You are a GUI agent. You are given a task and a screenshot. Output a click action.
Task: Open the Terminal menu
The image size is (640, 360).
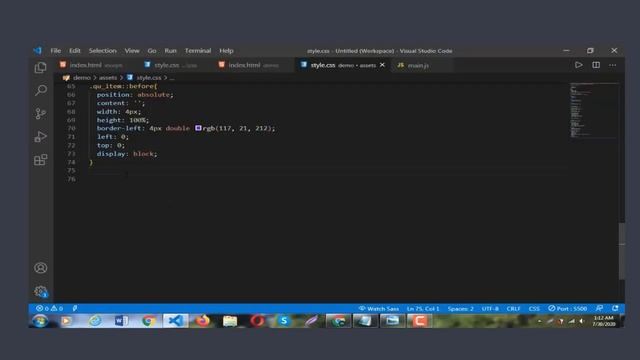point(198,51)
